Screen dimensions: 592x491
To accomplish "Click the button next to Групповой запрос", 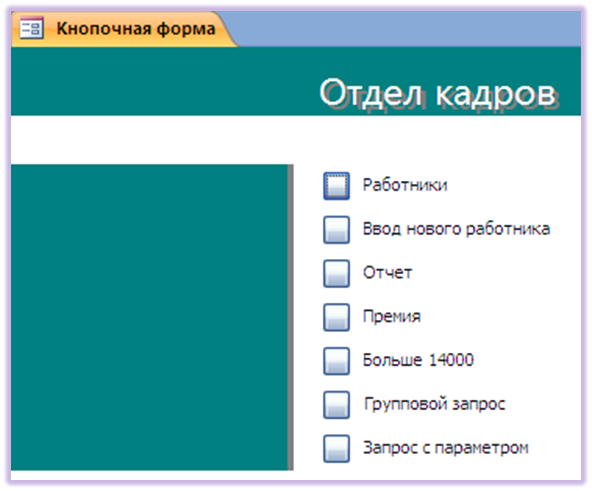I will click(x=336, y=405).
